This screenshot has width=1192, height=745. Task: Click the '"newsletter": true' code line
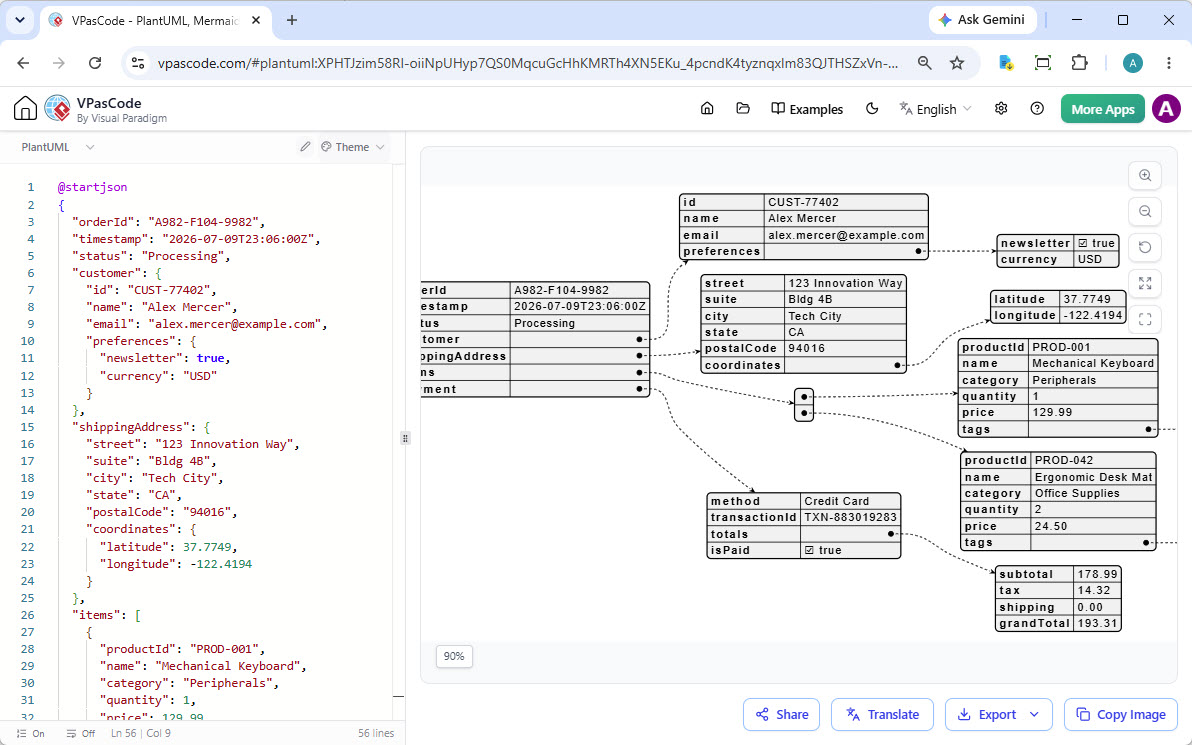[165, 358]
